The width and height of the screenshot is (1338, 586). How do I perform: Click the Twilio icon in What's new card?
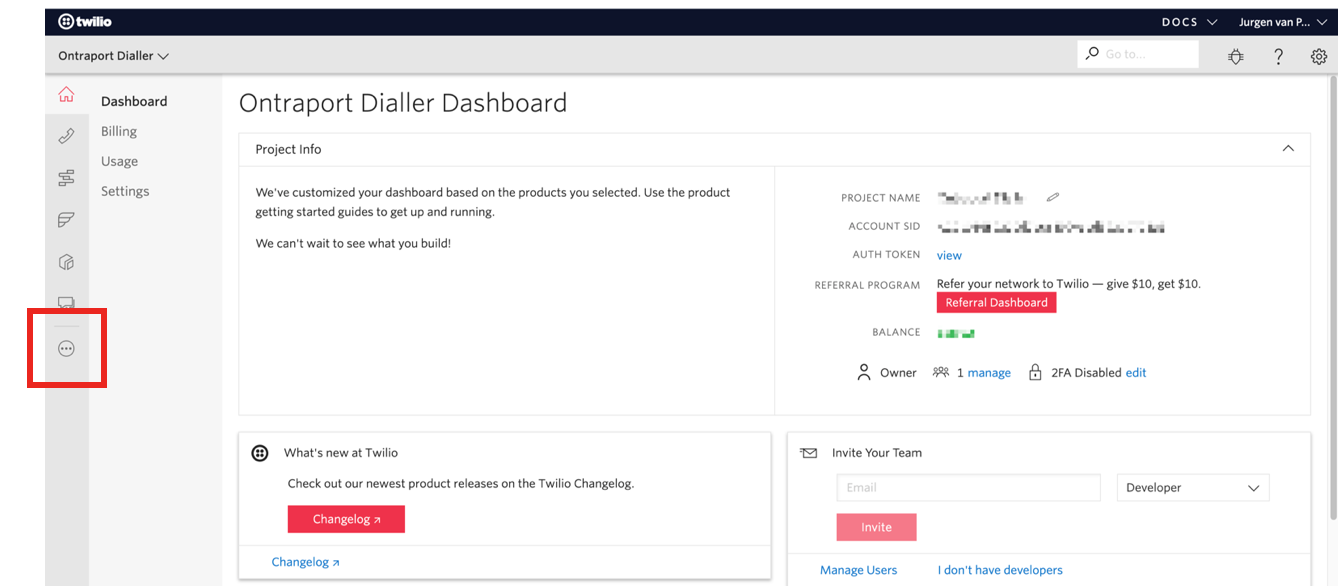point(260,453)
